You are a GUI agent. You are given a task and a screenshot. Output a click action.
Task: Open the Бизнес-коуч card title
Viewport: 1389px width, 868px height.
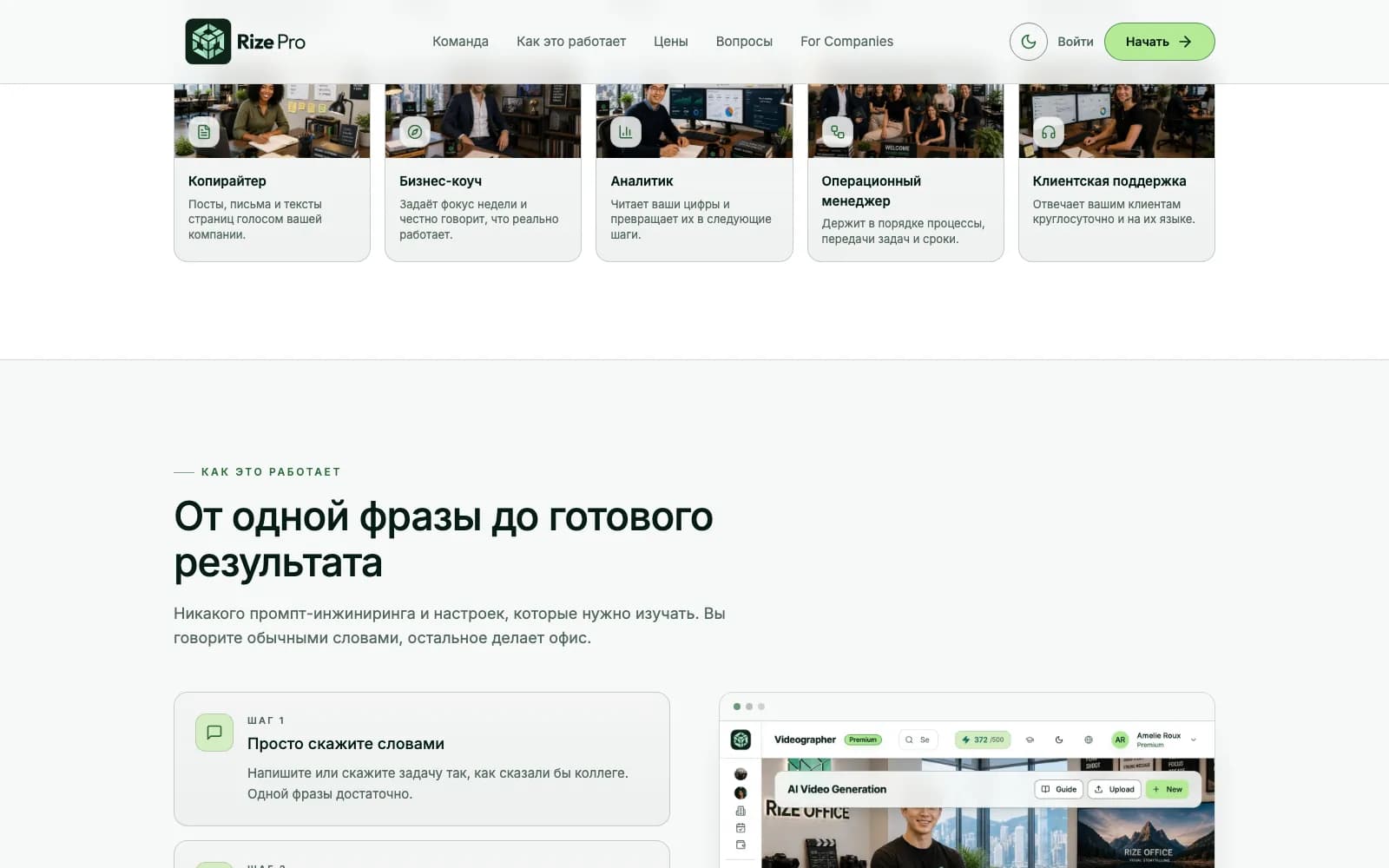pyautogui.click(x=440, y=181)
